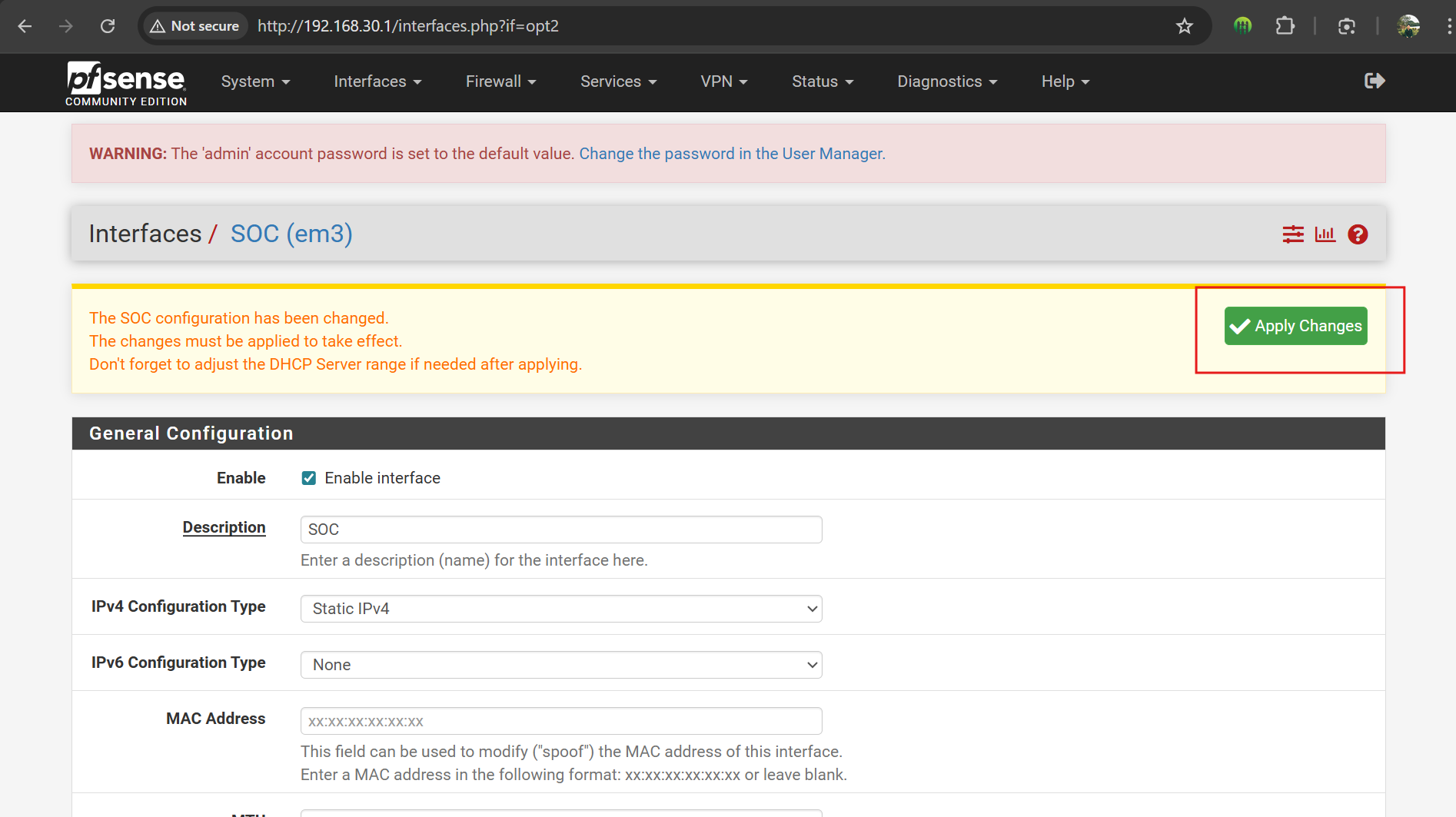Open the related status graph icon
This screenshot has height=817, width=1456.
coord(1325,234)
